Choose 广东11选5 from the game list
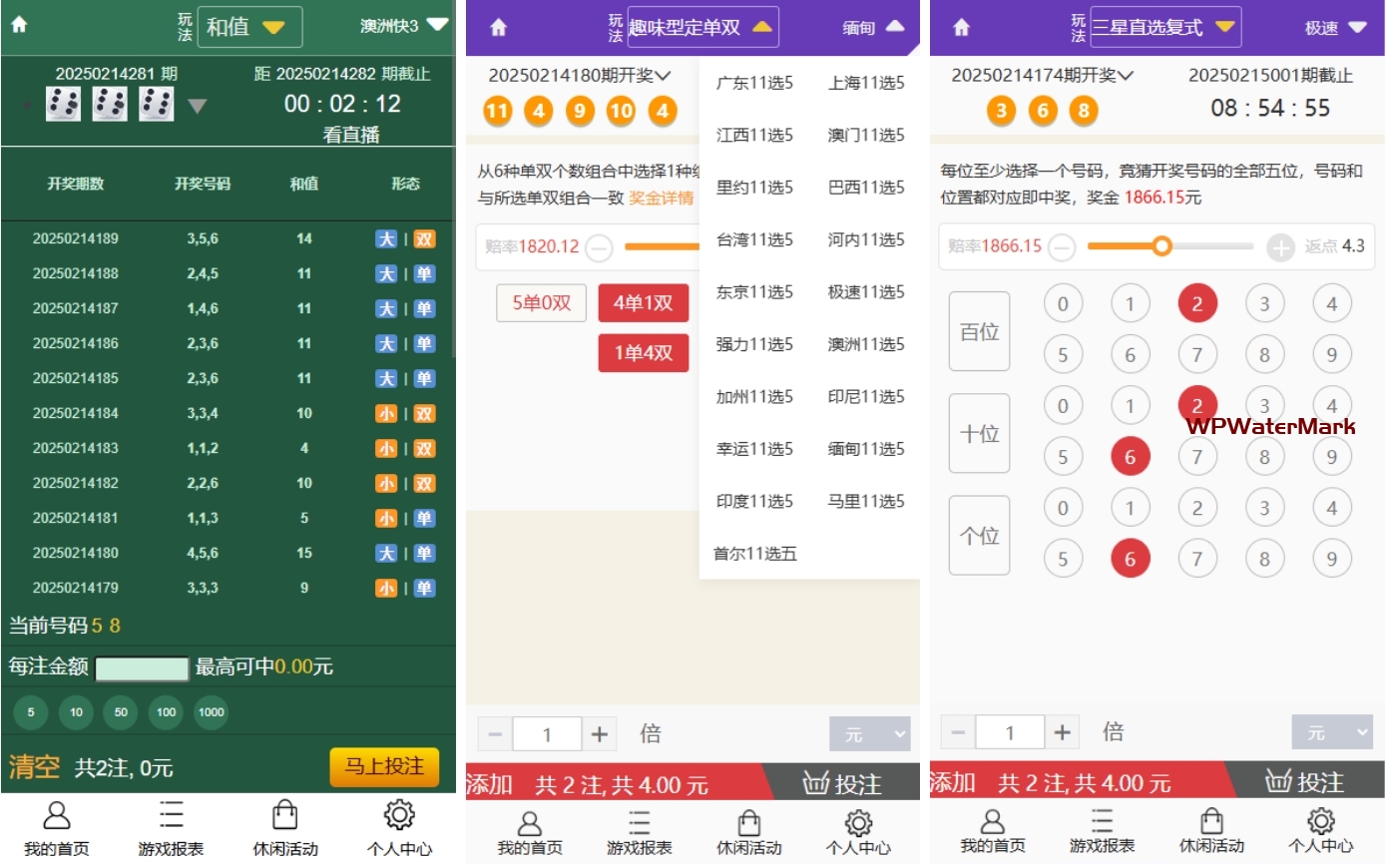 point(754,83)
